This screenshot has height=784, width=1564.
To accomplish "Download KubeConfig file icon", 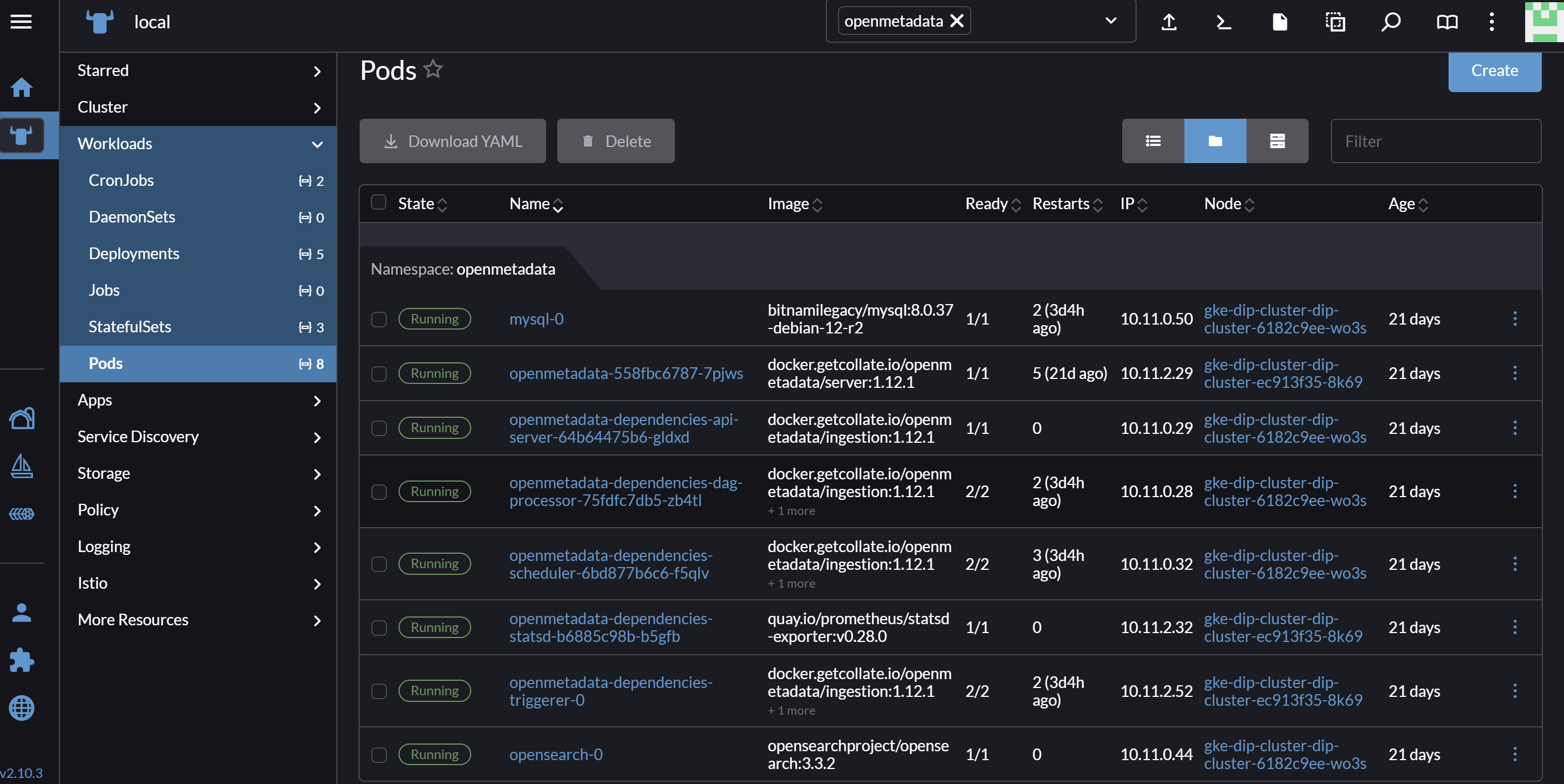I will click(x=1279, y=22).
